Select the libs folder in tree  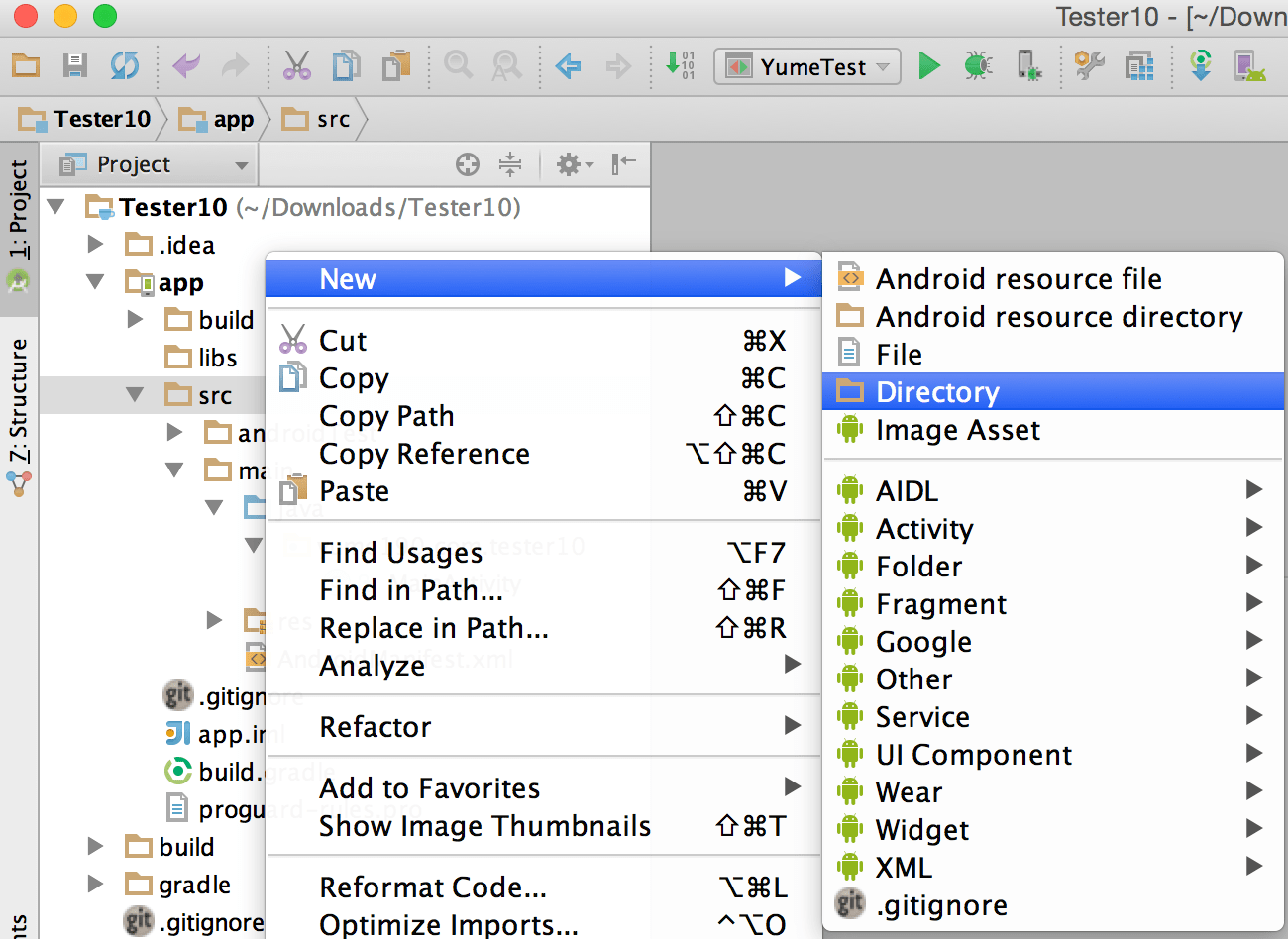coord(201,358)
